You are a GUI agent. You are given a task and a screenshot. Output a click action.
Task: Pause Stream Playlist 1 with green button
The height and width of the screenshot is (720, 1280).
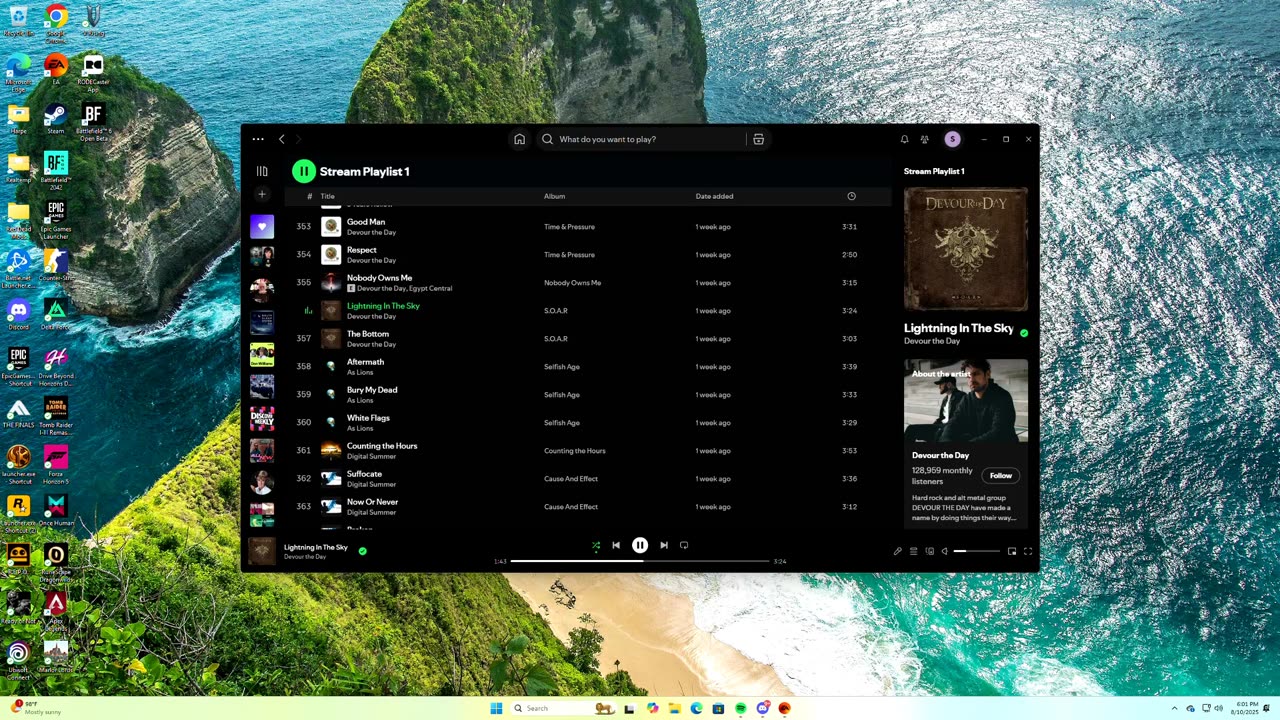(x=303, y=171)
